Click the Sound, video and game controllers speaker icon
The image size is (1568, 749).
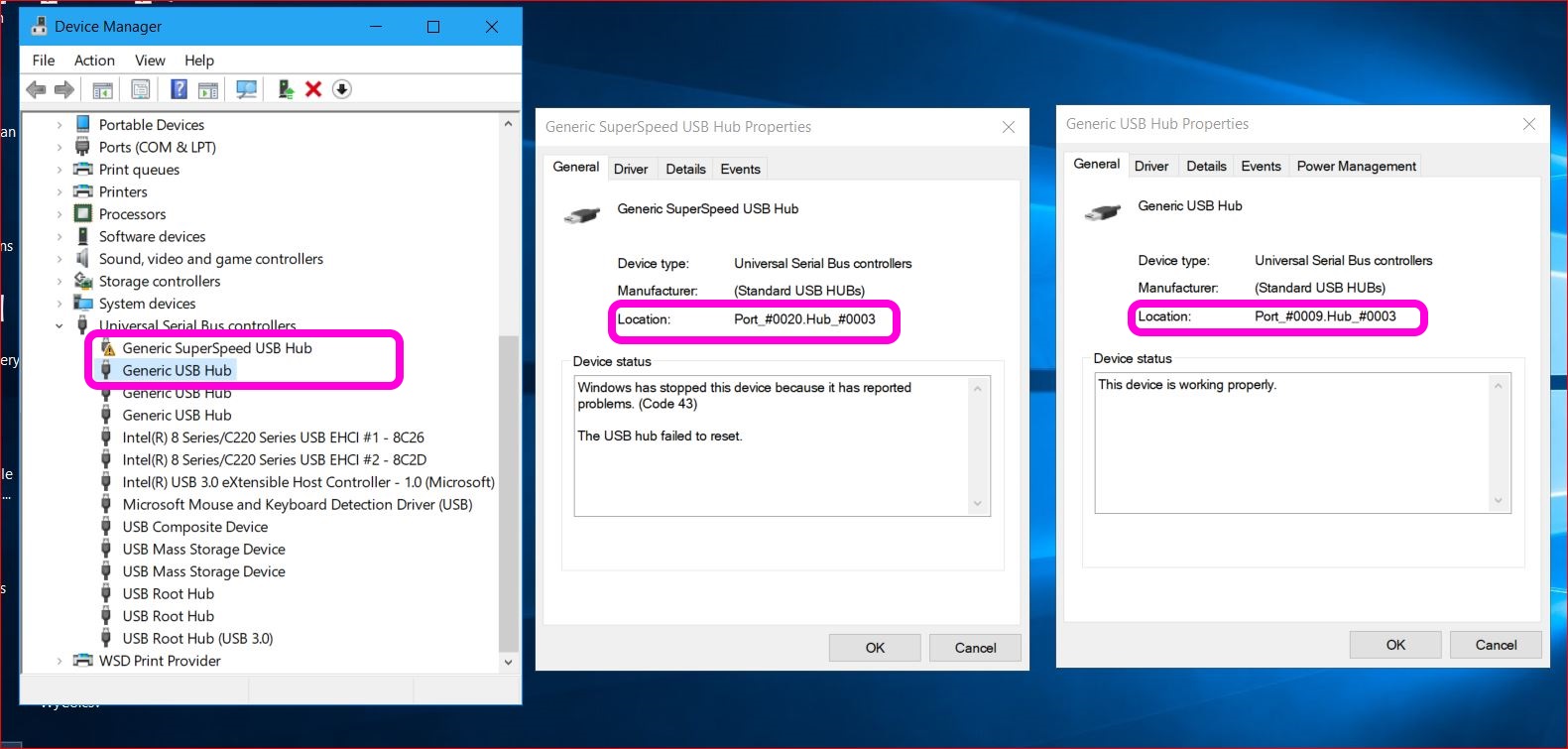click(83, 258)
